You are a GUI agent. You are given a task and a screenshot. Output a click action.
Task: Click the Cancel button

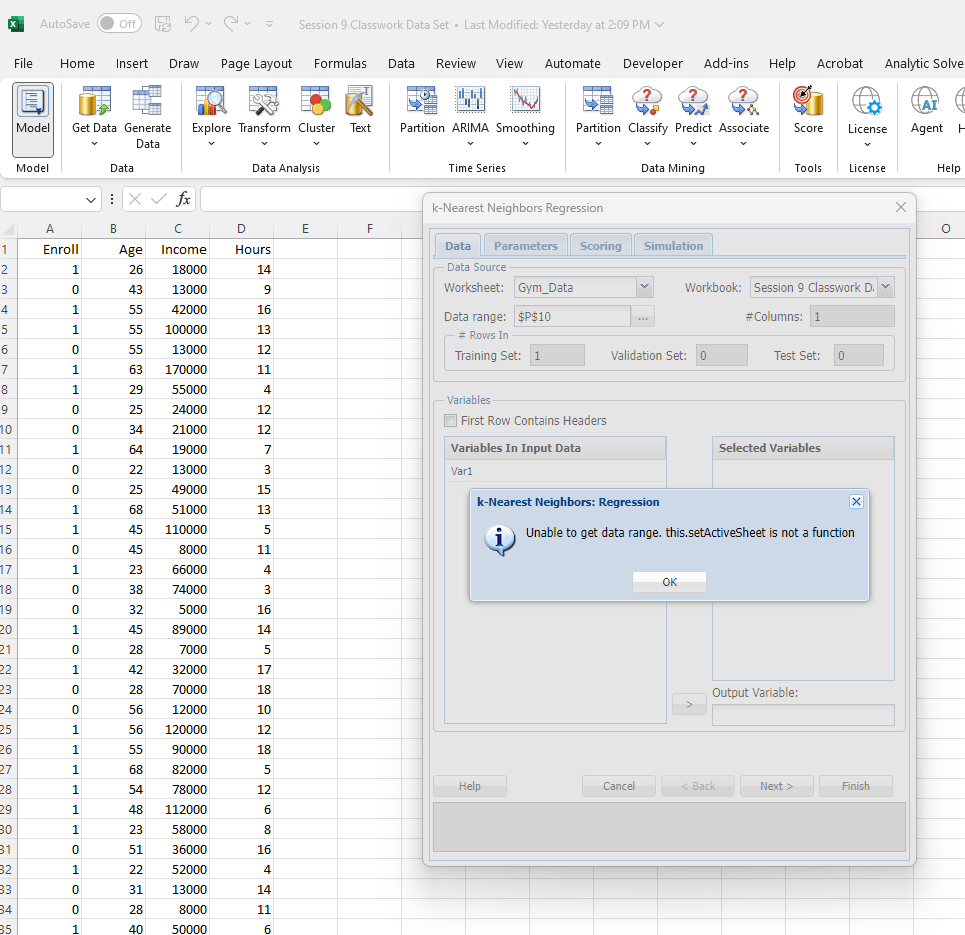coord(619,786)
